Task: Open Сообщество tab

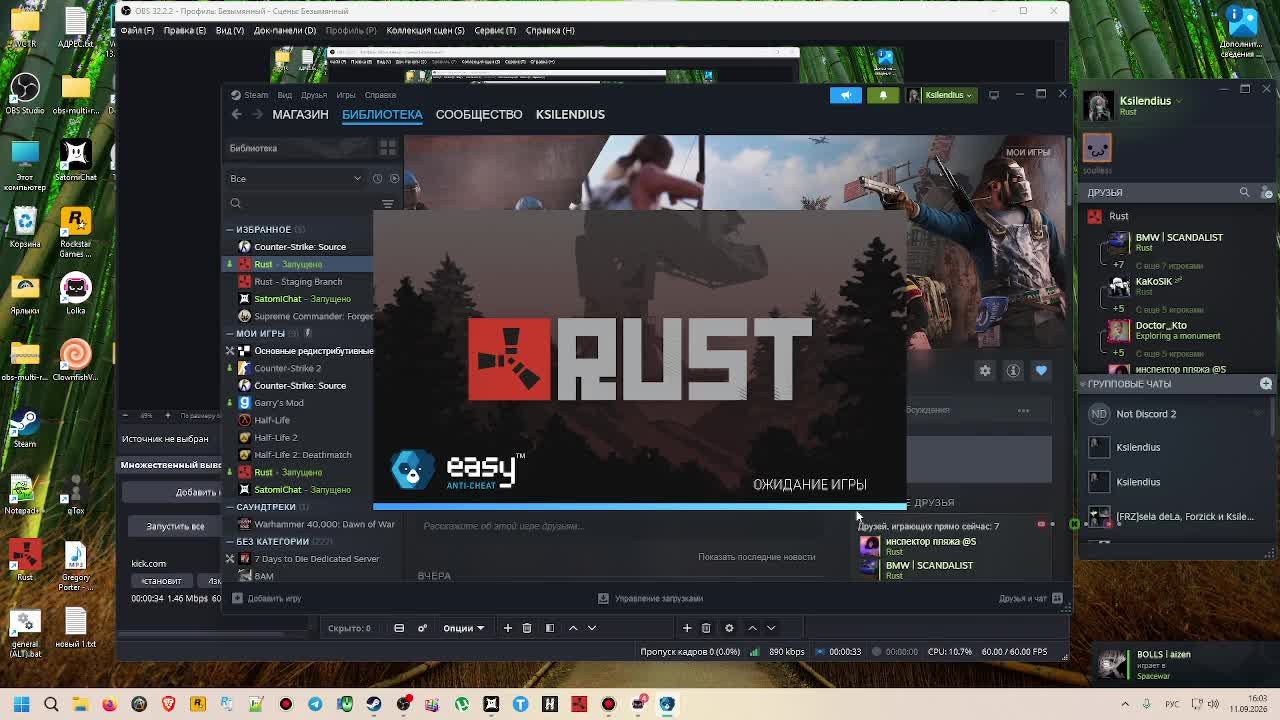Action: (x=479, y=114)
